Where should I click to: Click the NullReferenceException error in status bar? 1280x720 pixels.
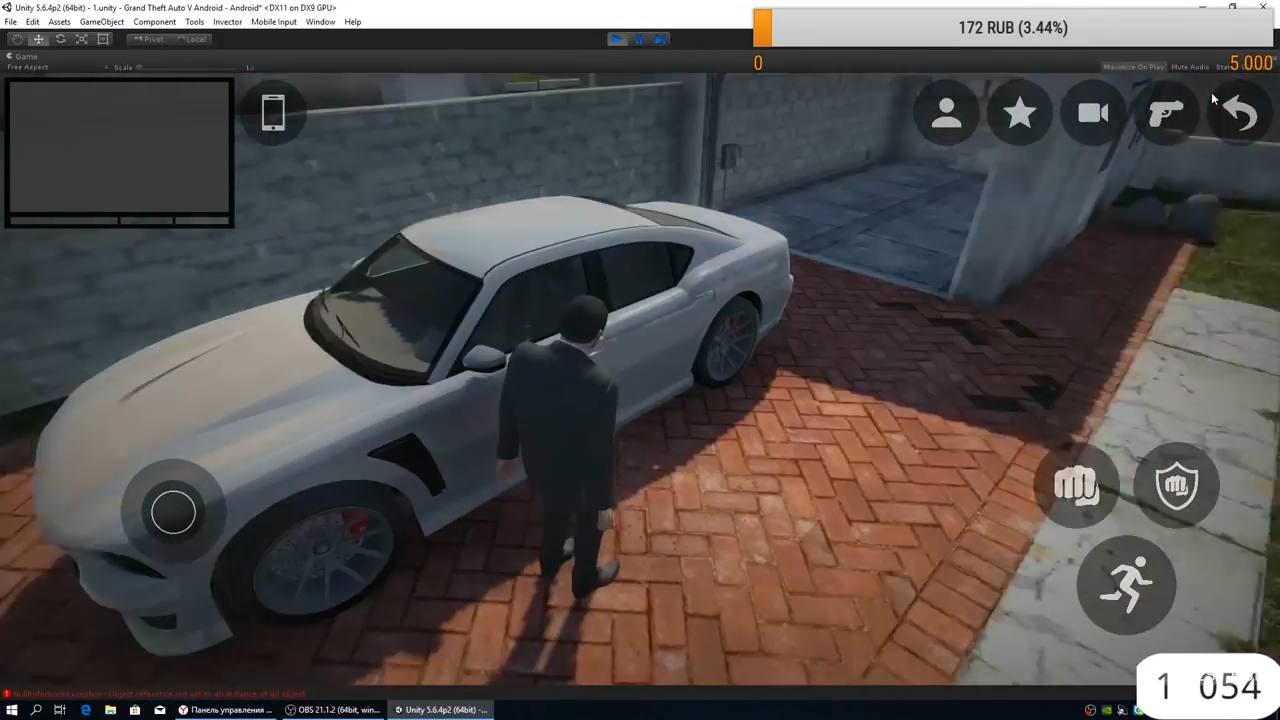155,693
